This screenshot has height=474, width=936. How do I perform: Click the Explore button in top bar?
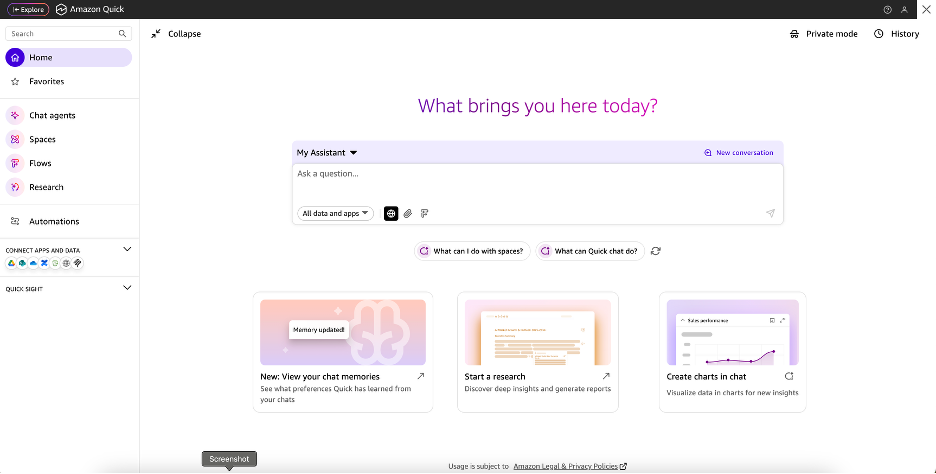[x=28, y=10]
